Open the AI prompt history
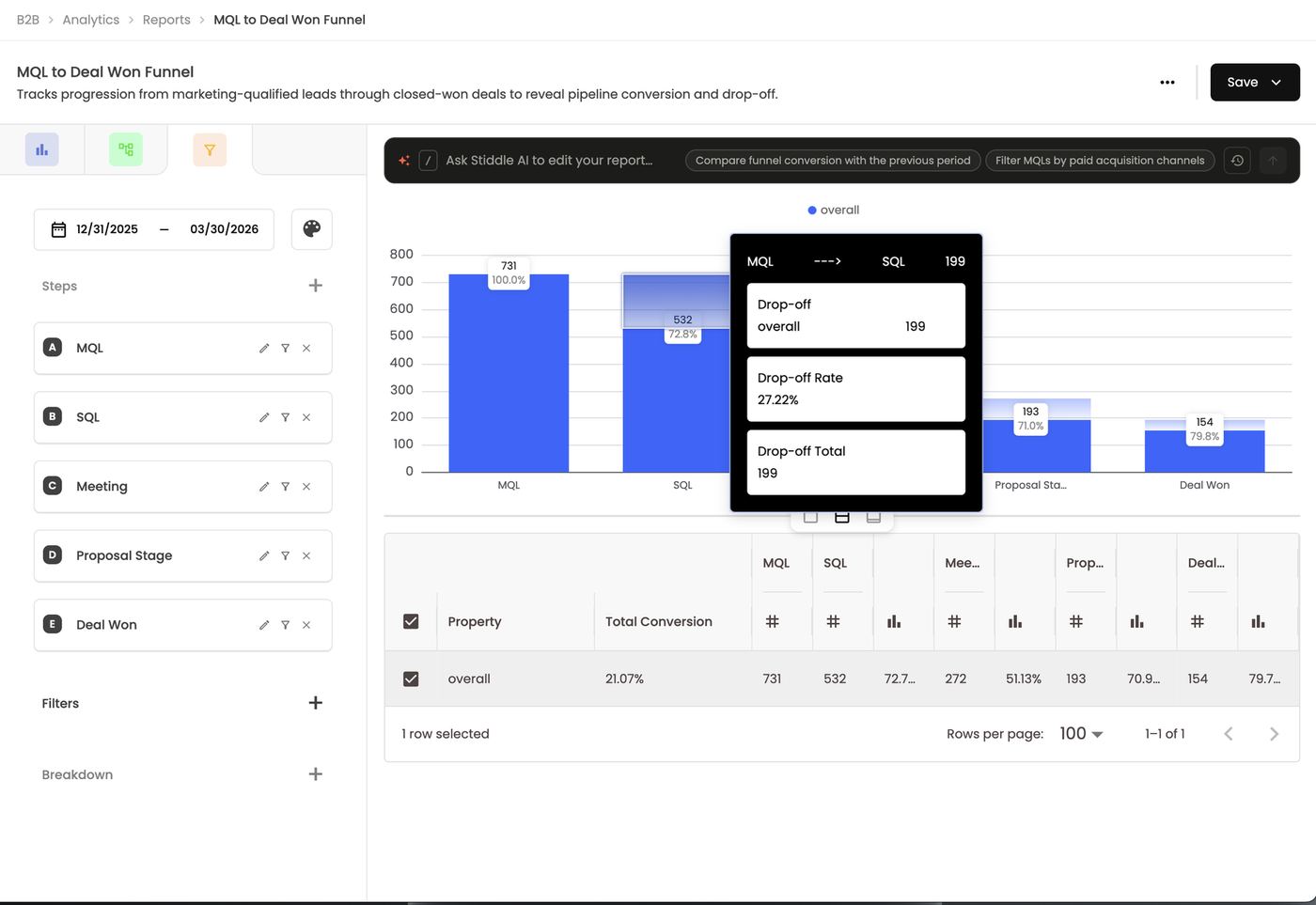1316x905 pixels. click(x=1237, y=161)
